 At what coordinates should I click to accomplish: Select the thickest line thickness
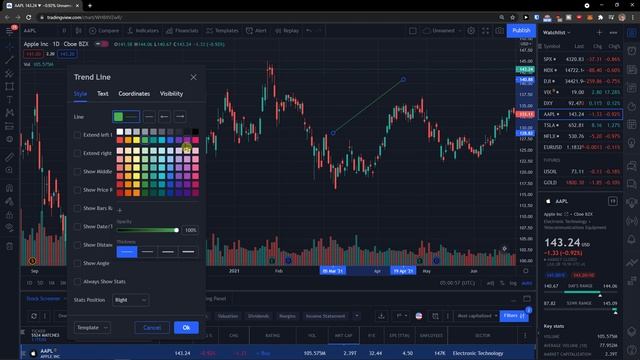pyautogui.click(x=188, y=252)
